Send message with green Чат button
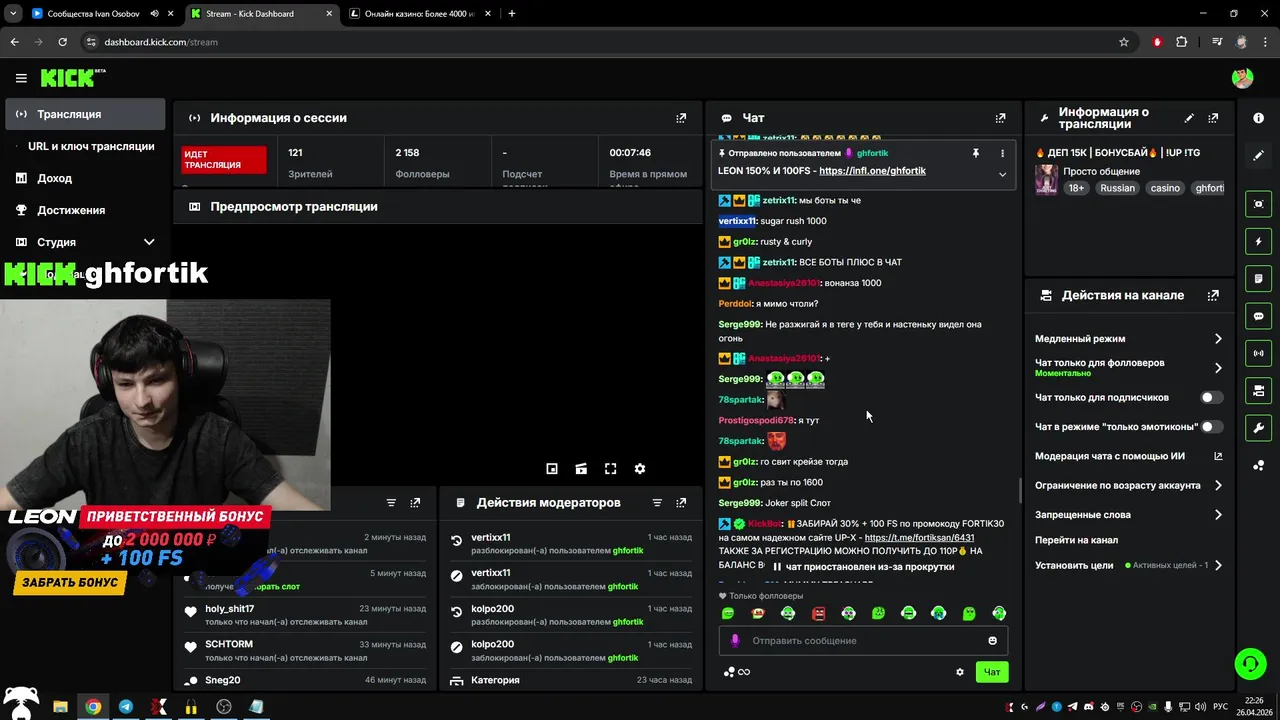Screen dimensions: 1280x720 point(991,672)
